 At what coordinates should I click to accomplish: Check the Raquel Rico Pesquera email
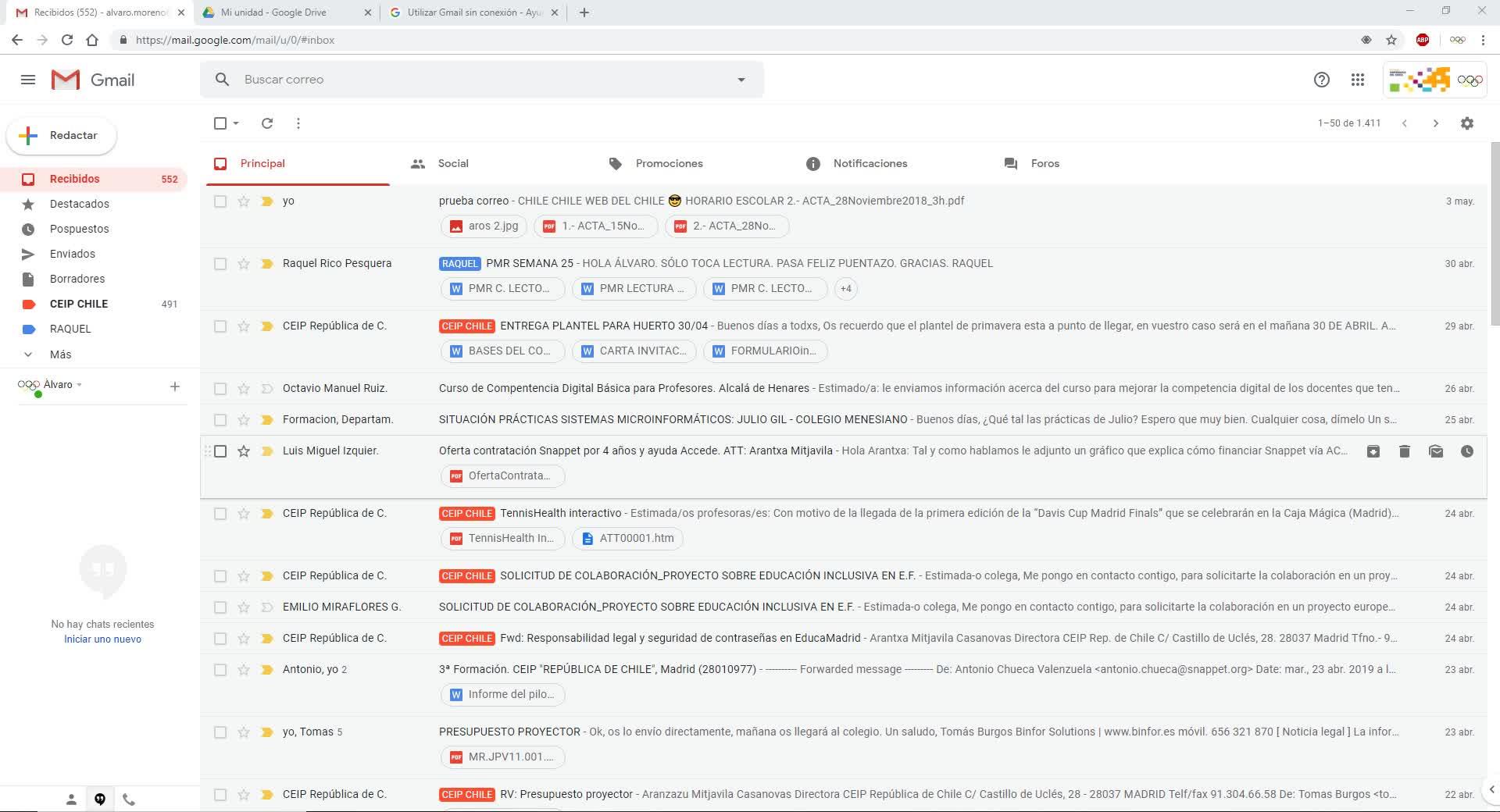pos(220,264)
